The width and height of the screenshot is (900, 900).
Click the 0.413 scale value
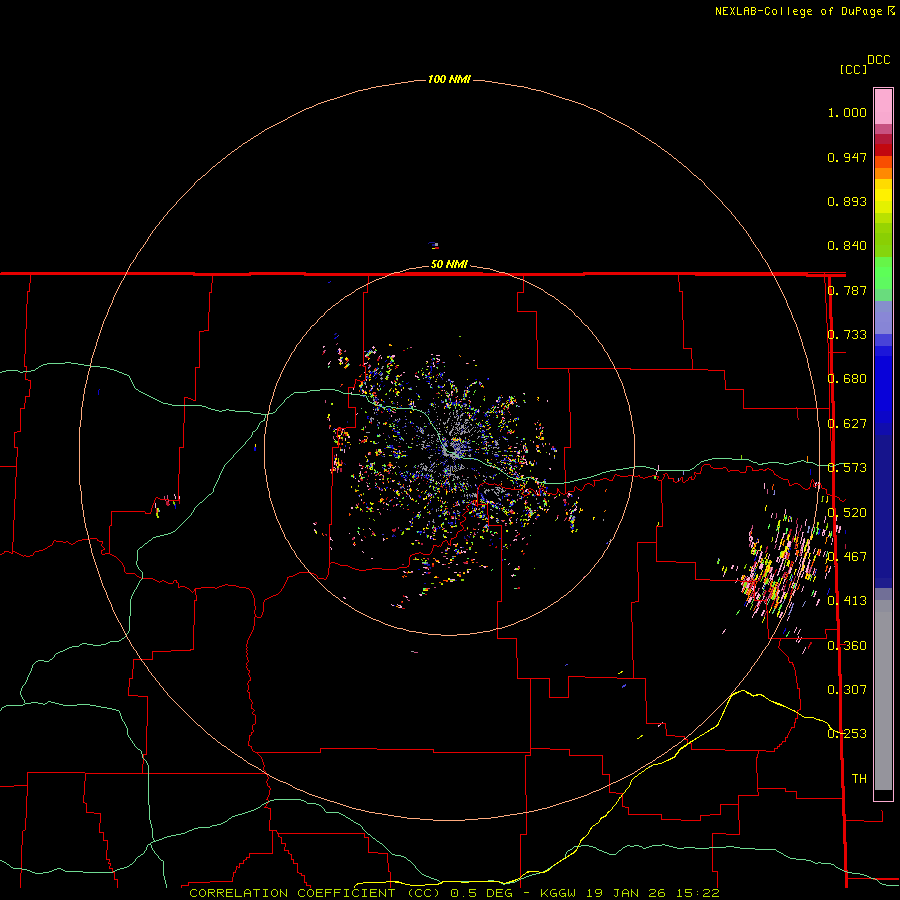point(847,601)
